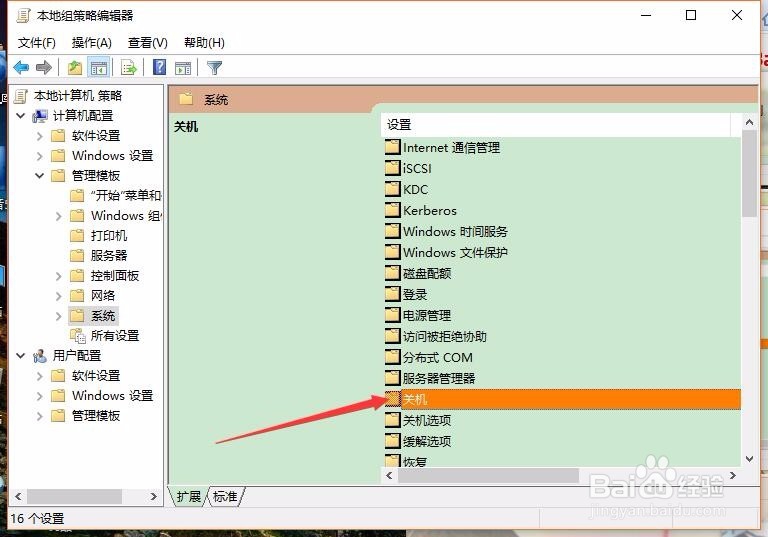The height and width of the screenshot is (537, 768).
Task: Click the tree pane scroll left arrow
Action: pos(18,496)
